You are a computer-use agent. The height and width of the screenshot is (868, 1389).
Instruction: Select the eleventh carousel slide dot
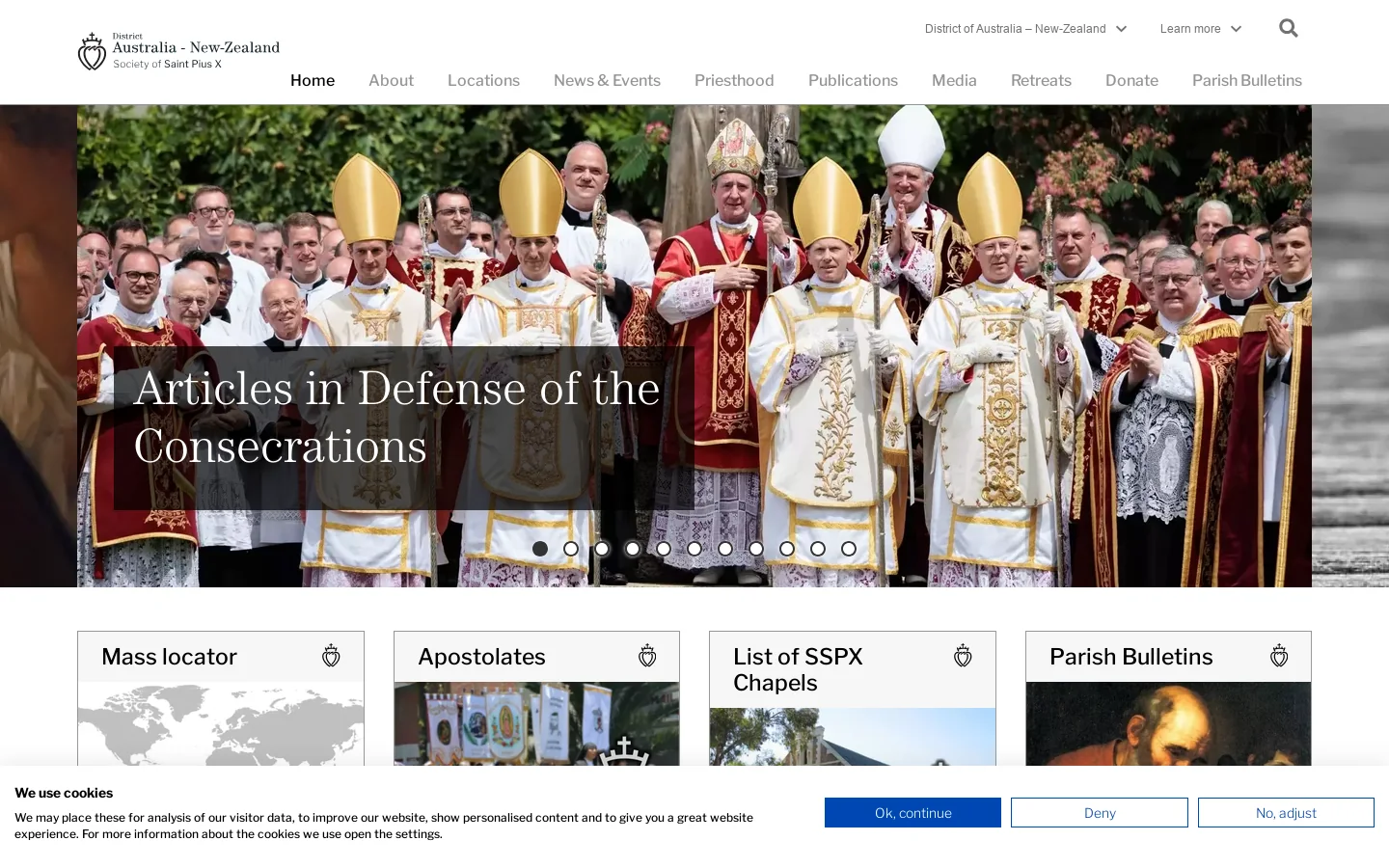849,549
